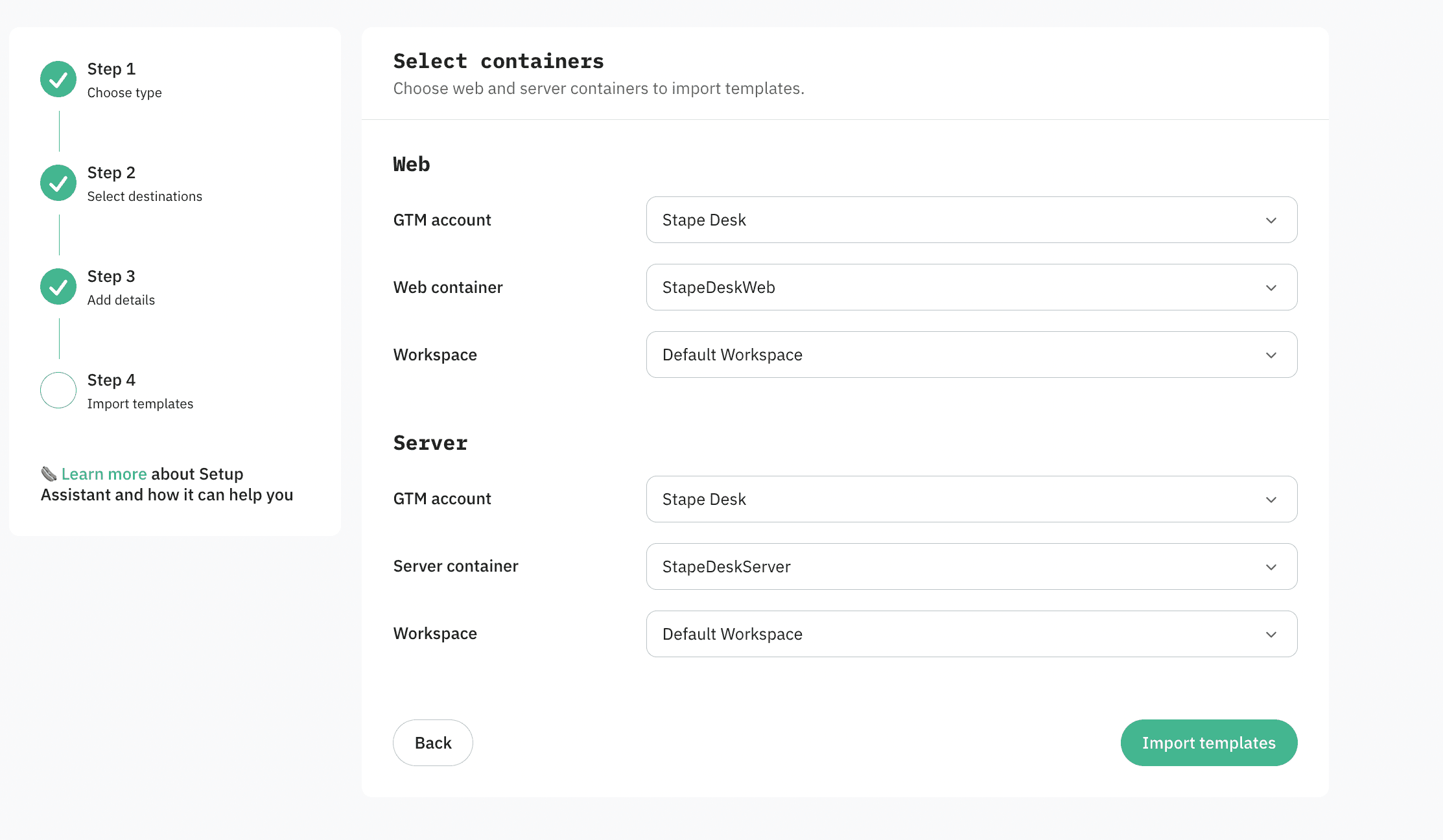Click the empty Step 4 circle indicator

pyautogui.click(x=58, y=390)
